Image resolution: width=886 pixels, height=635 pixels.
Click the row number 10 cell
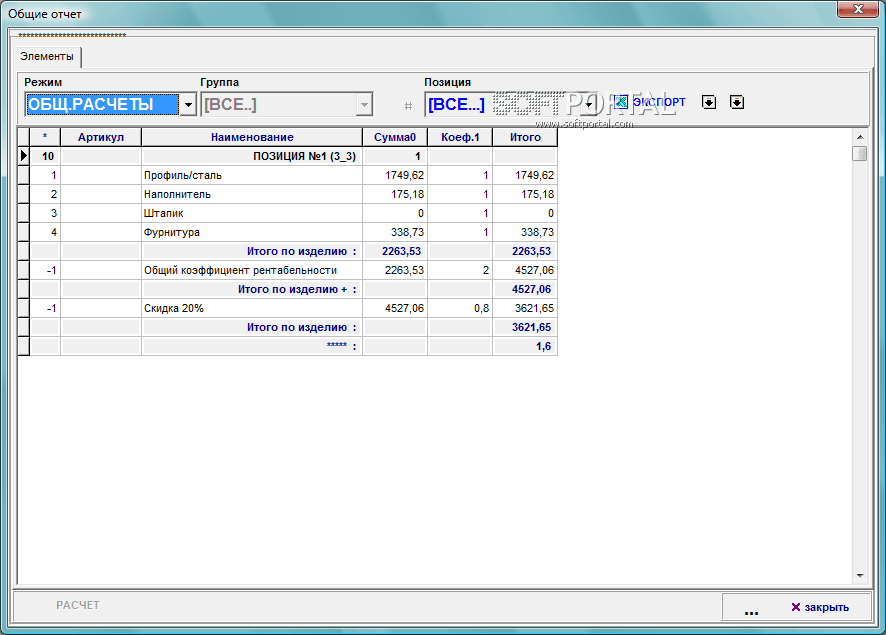45,156
